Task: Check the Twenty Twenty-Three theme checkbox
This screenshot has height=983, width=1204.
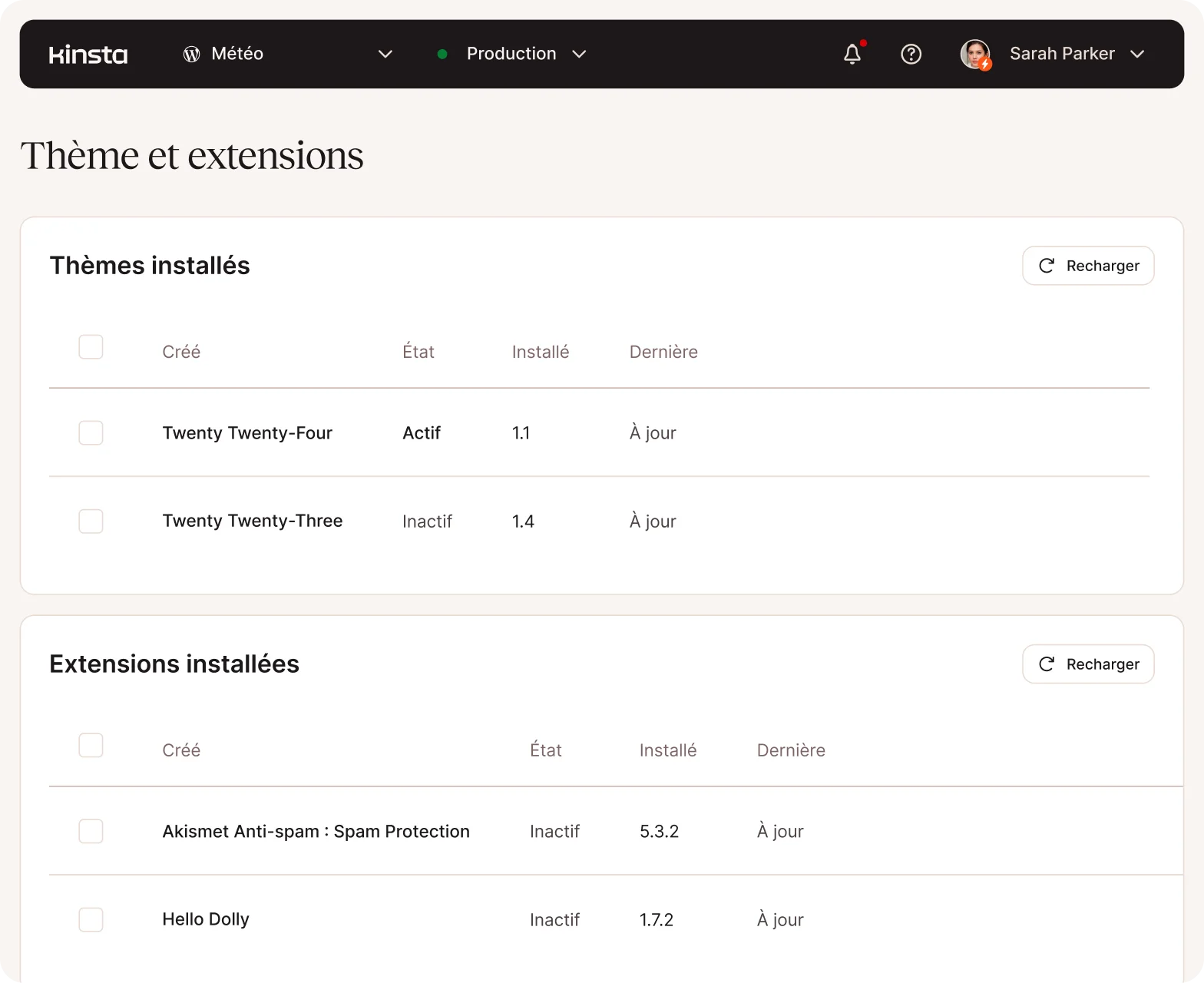Action: [91, 521]
